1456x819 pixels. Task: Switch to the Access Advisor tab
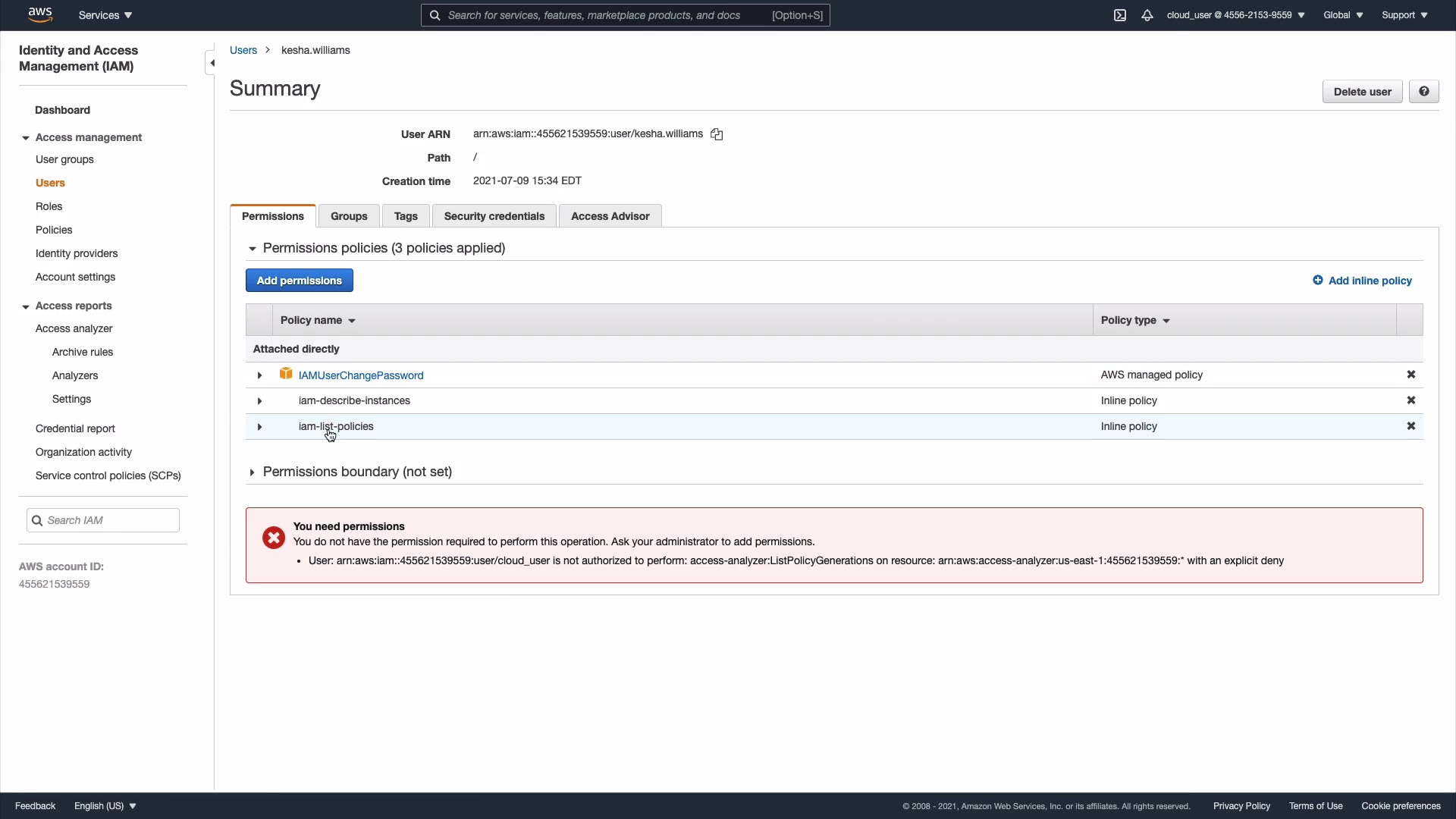(x=610, y=216)
